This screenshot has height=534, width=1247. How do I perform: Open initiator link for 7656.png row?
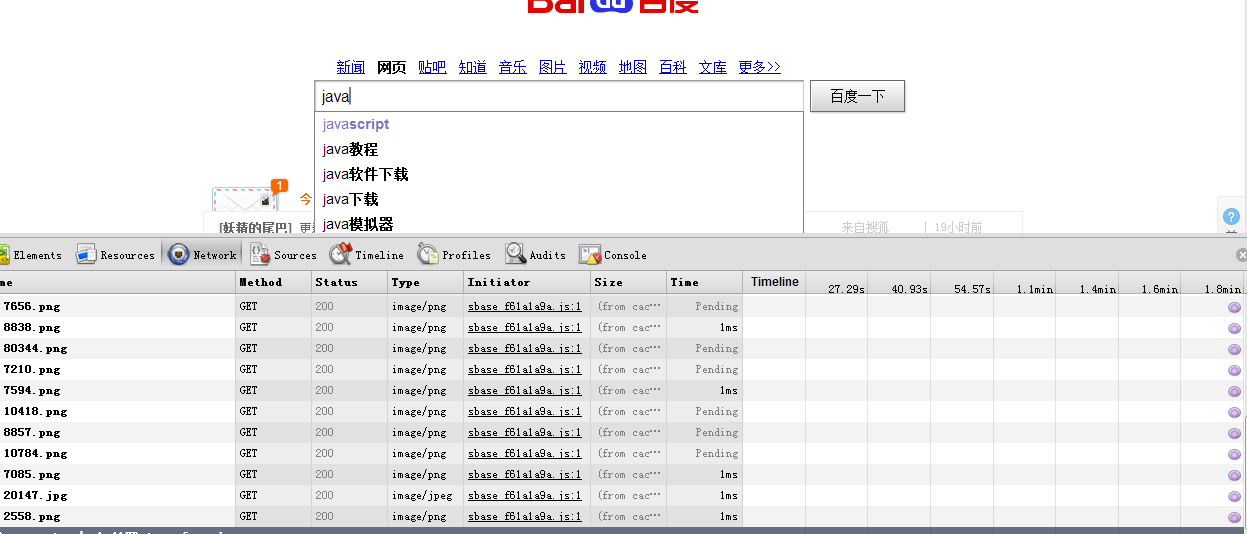tap(525, 307)
